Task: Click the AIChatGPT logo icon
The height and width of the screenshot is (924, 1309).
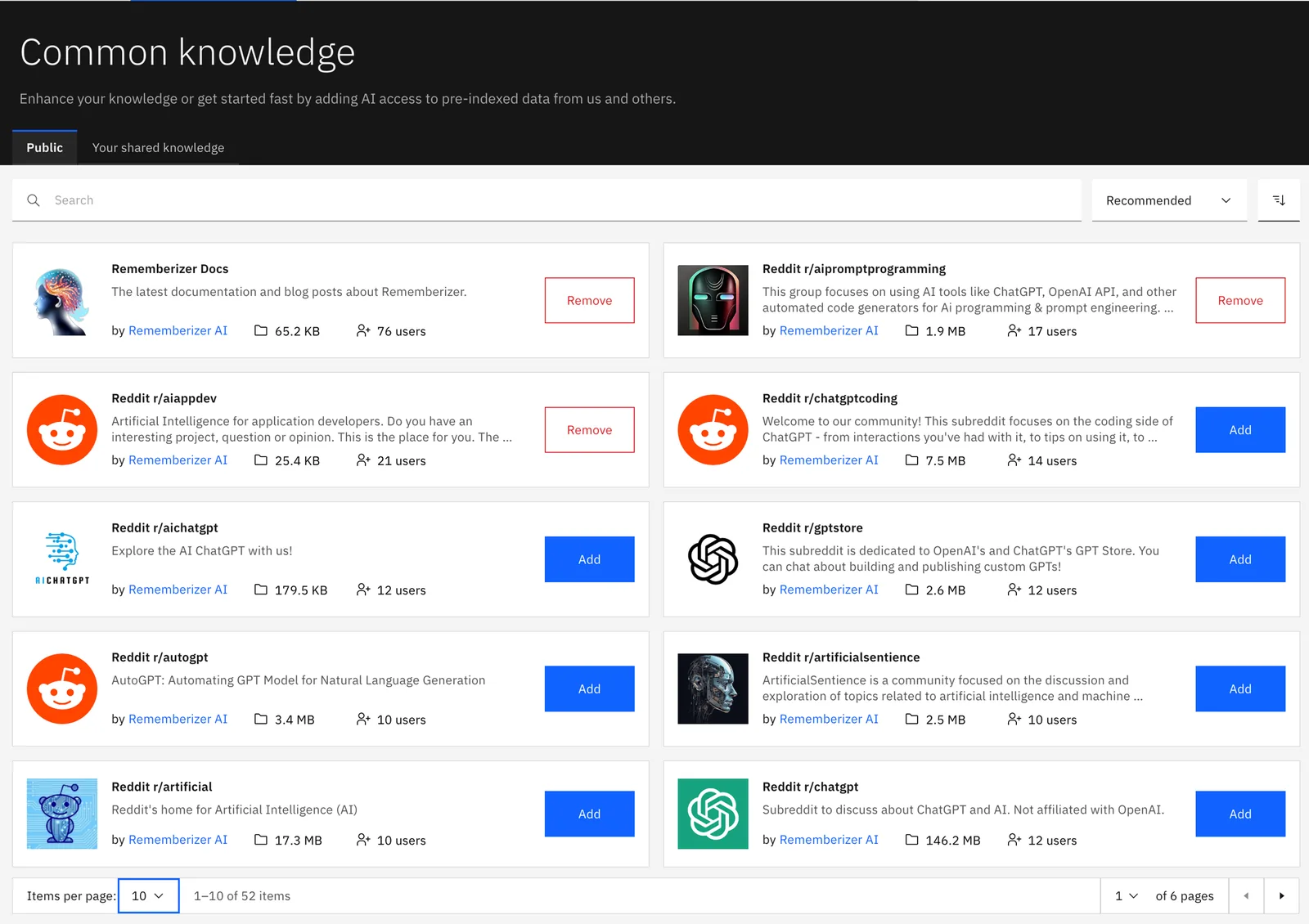Action: [x=62, y=559]
